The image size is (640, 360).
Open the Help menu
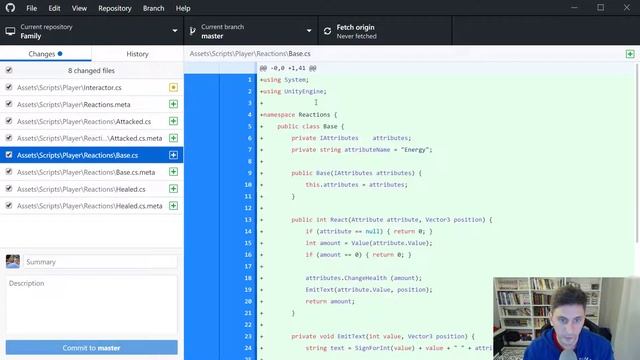coord(183,8)
